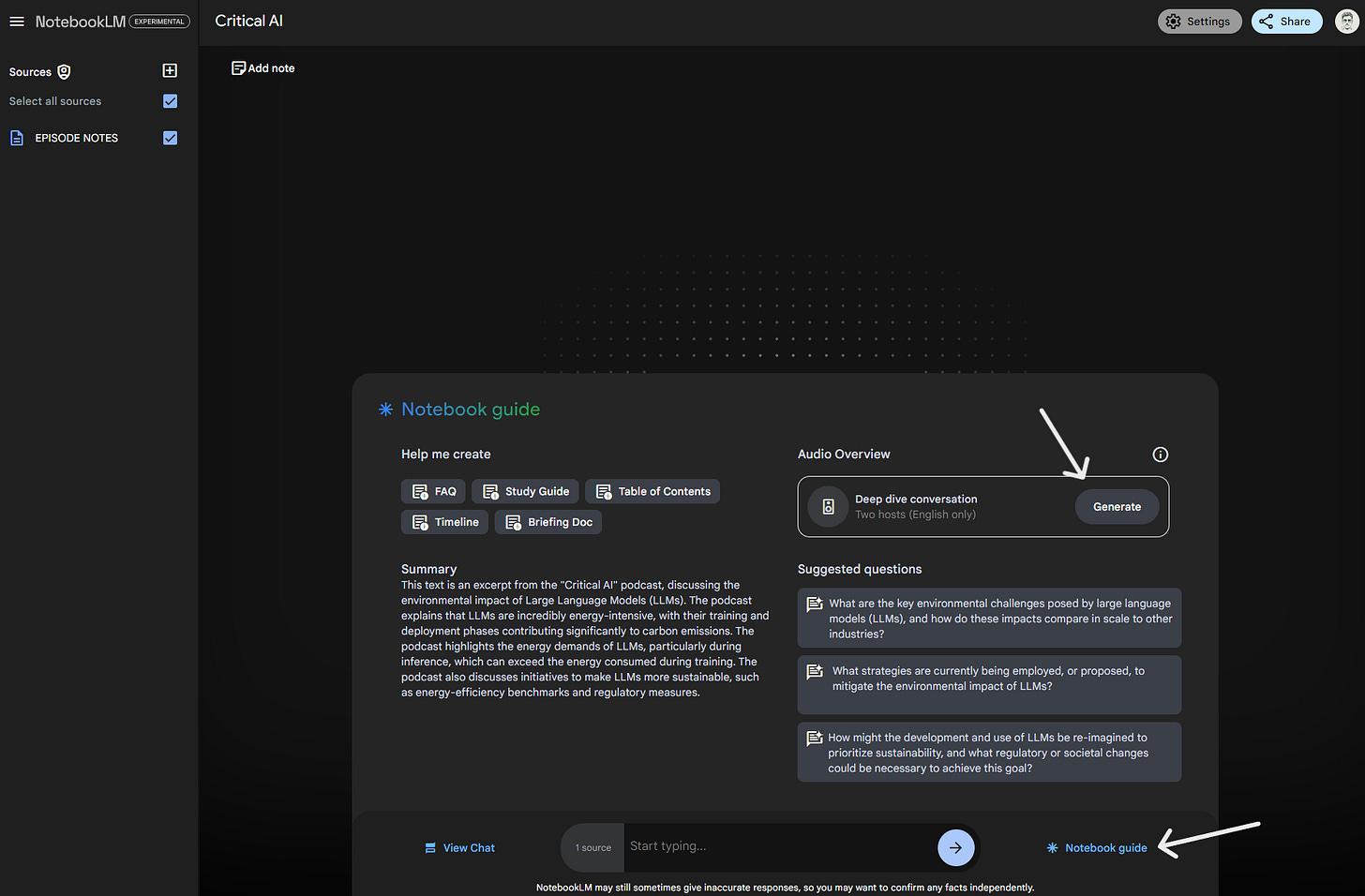
Task: Select question about strategies to mitigate impact
Action: [x=989, y=685]
